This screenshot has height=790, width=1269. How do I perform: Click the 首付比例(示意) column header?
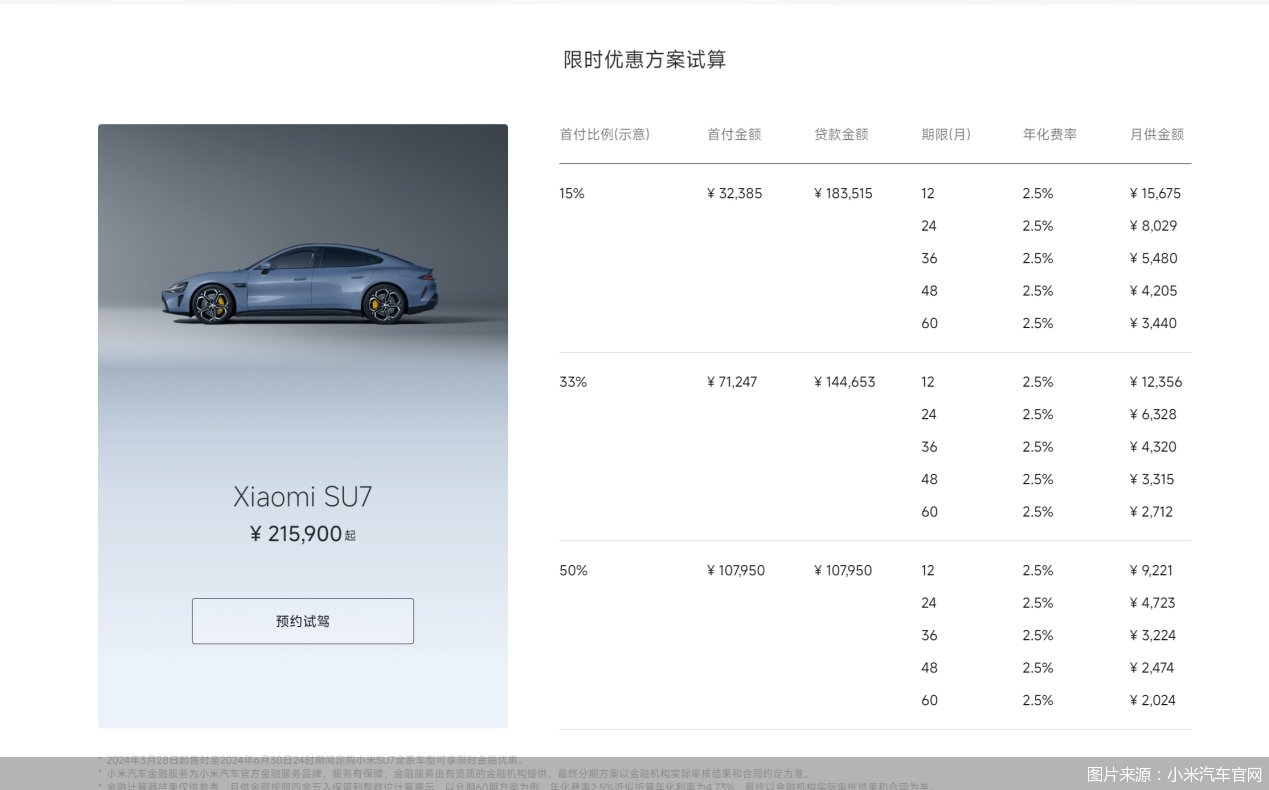[x=604, y=134]
